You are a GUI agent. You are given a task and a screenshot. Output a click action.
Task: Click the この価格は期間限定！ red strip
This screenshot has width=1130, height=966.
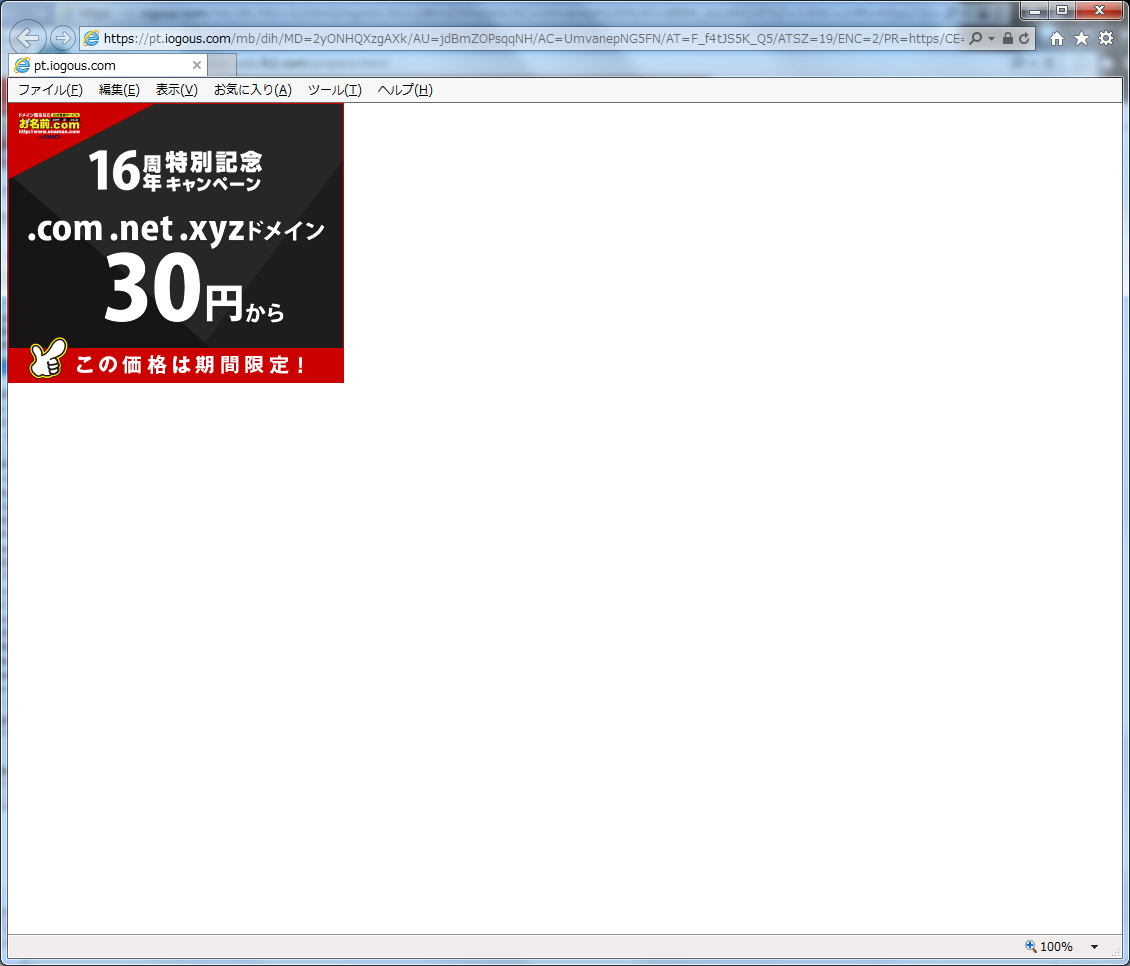176,365
